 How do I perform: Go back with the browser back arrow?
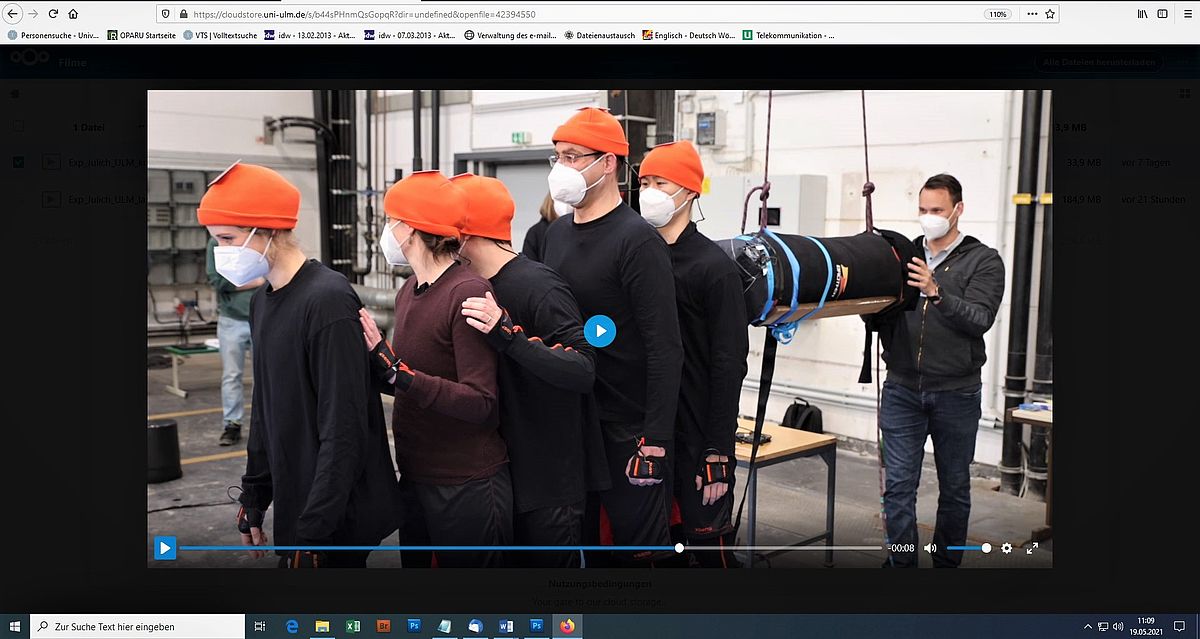13,14
